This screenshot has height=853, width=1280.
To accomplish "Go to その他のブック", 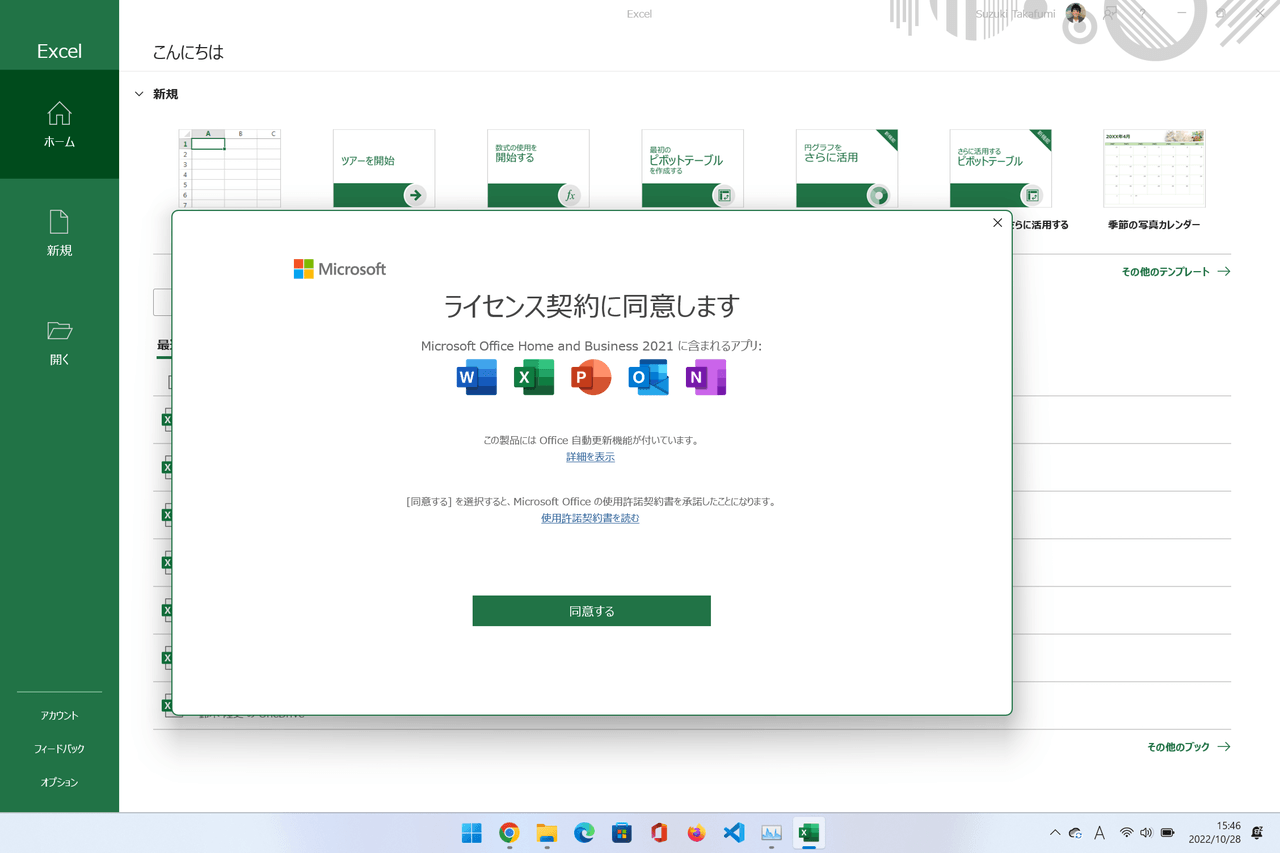I will (x=1188, y=747).
